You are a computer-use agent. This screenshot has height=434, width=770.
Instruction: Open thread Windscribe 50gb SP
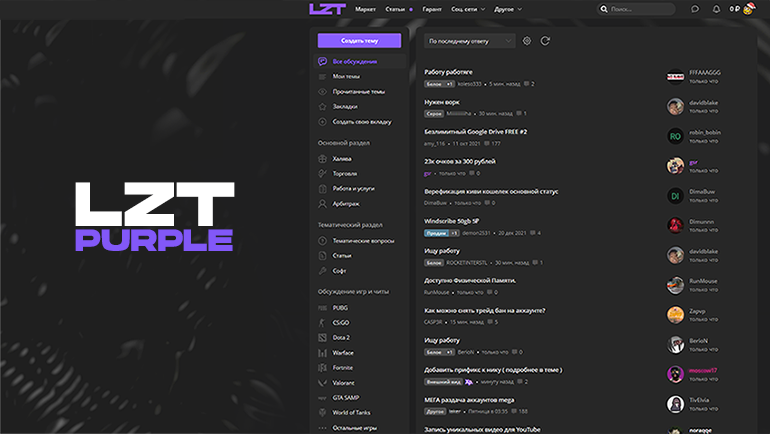(451, 221)
